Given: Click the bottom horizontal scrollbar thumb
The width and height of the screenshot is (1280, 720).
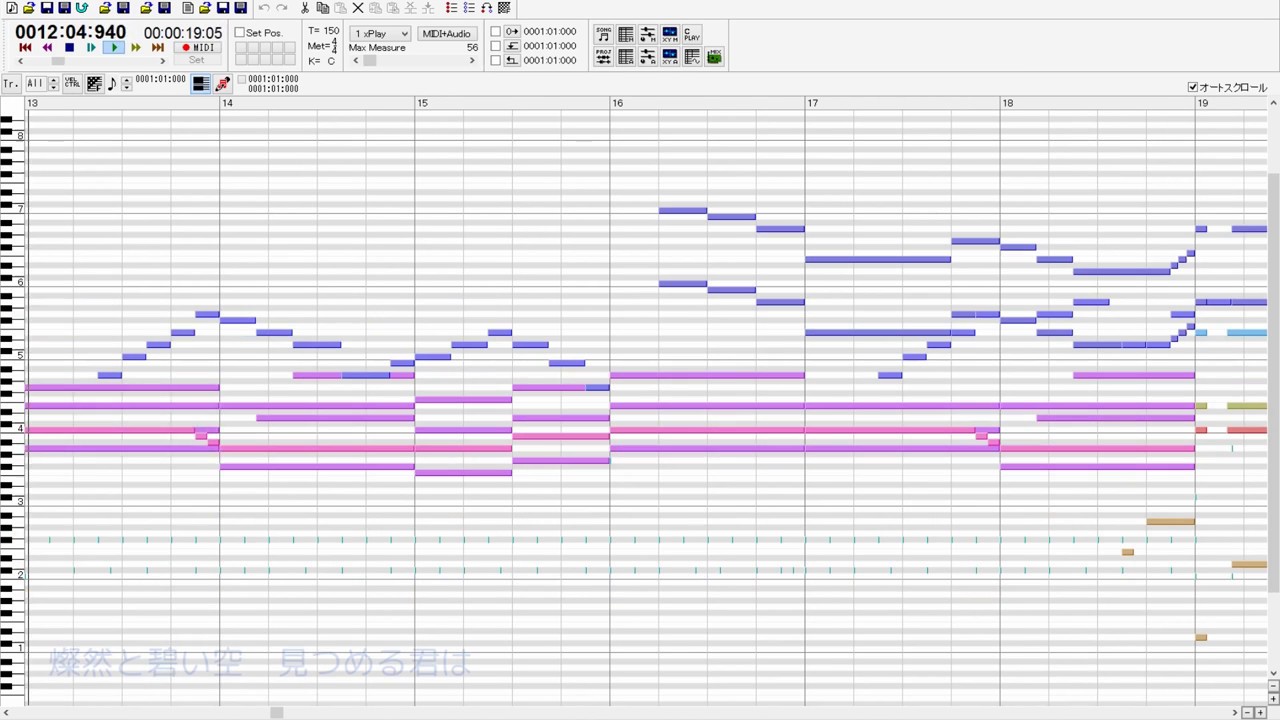Looking at the screenshot, I should [277, 713].
